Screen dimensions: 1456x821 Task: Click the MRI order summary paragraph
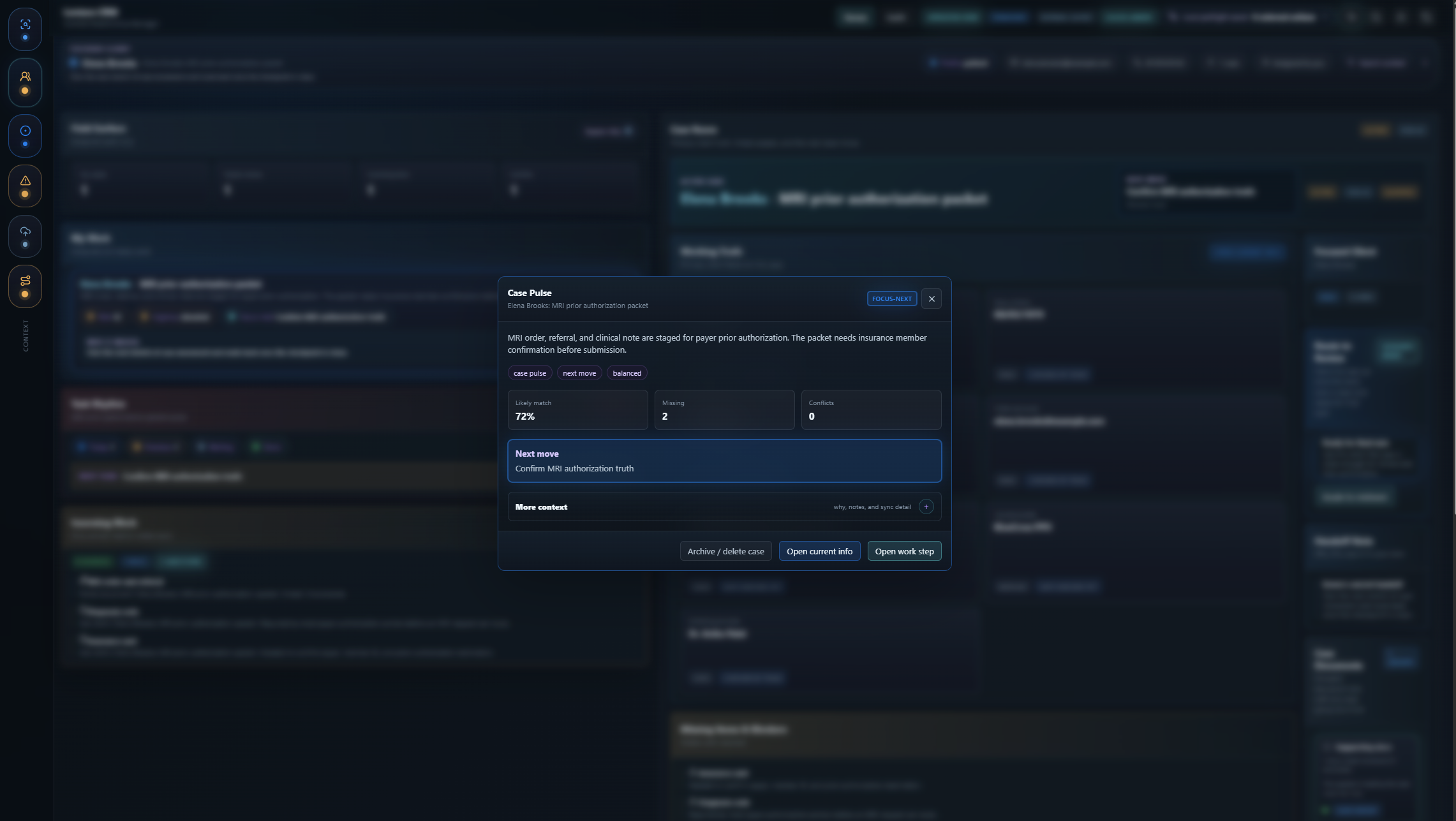(717, 344)
